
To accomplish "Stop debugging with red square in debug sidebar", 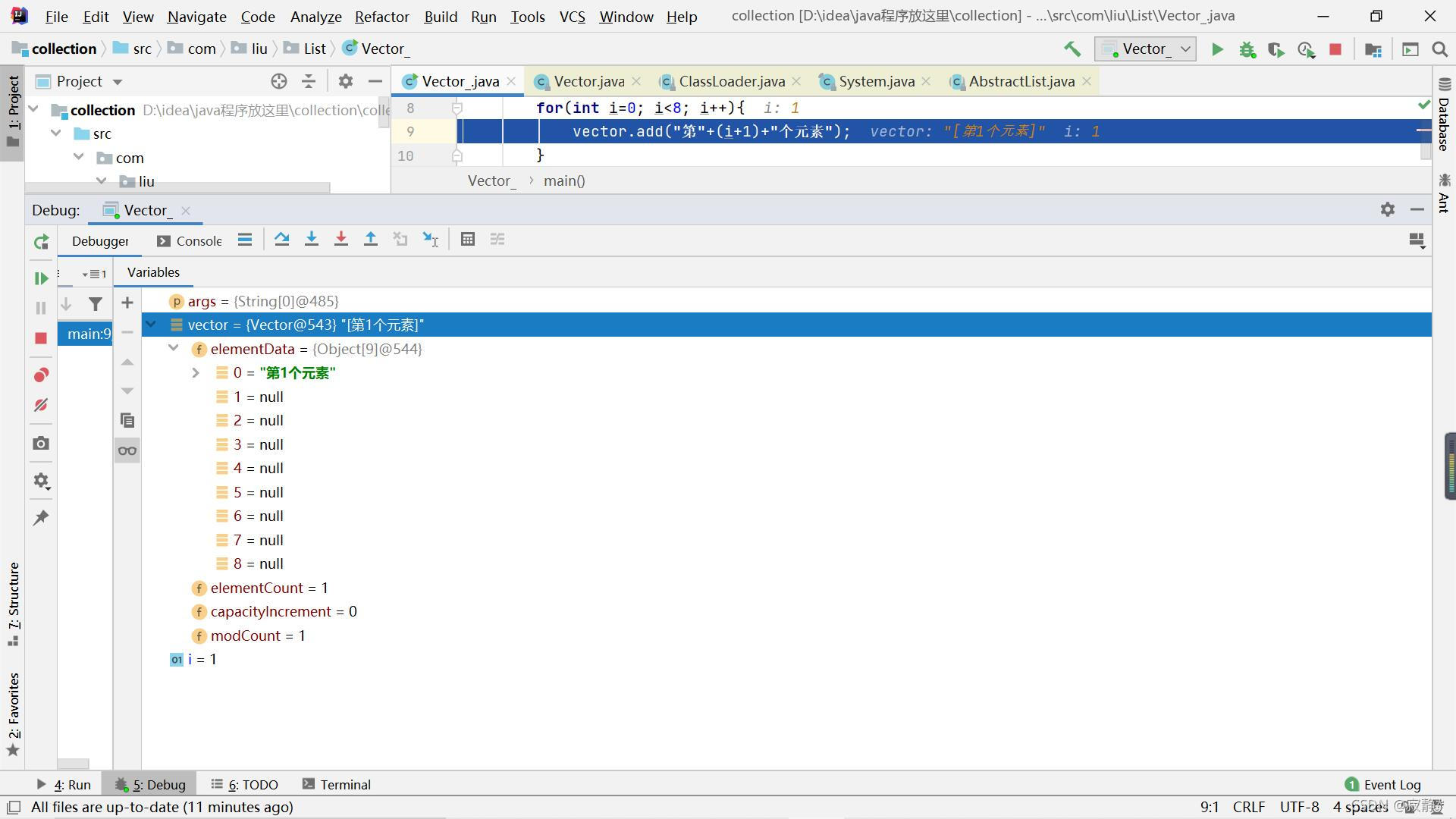I will (x=41, y=338).
